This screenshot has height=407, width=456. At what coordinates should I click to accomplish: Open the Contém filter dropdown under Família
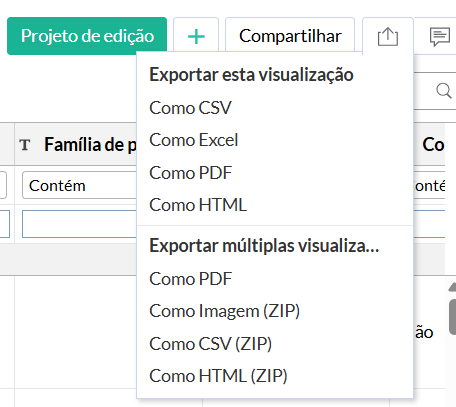coord(79,185)
